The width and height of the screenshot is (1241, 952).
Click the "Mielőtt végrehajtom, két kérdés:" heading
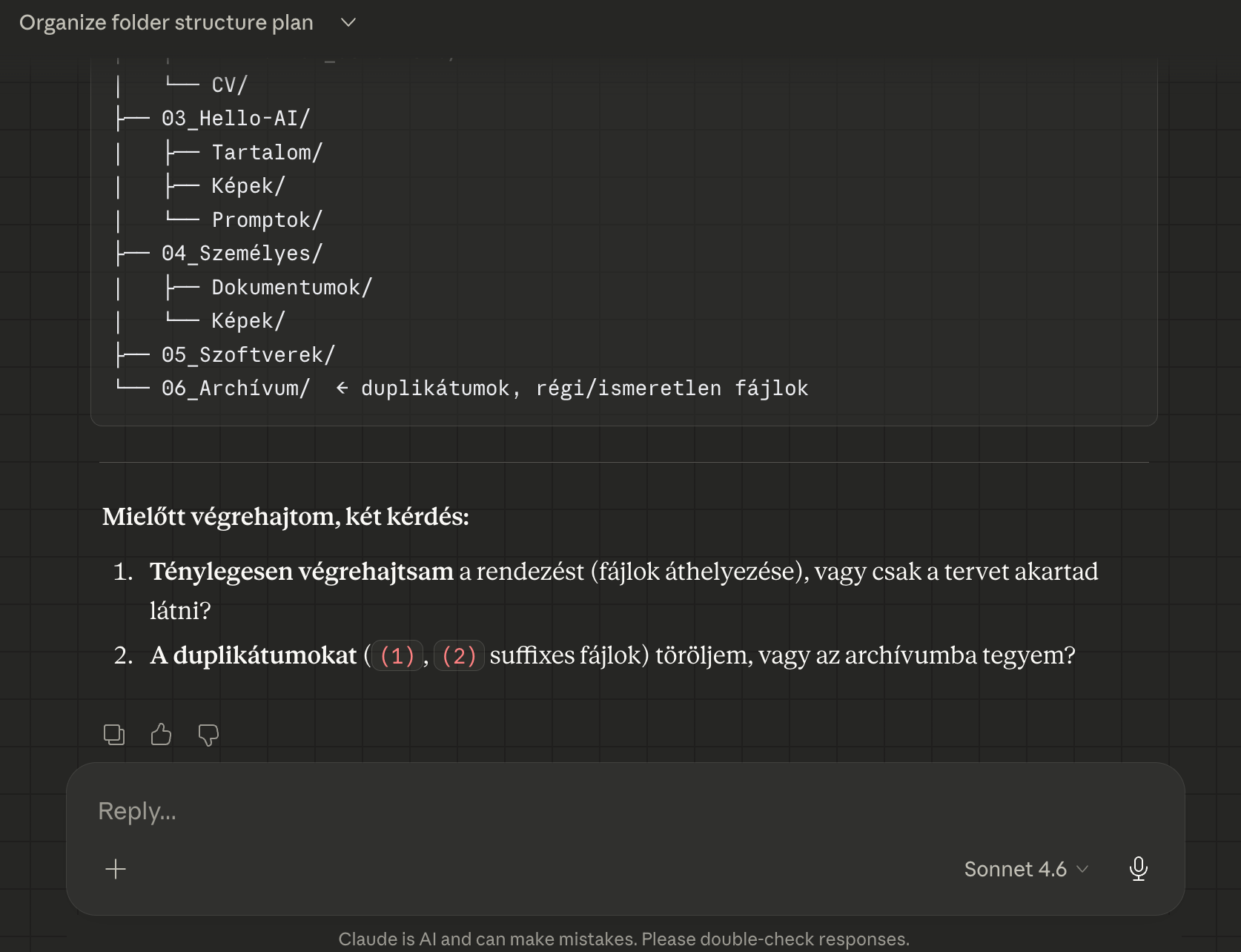pos(285,517)
